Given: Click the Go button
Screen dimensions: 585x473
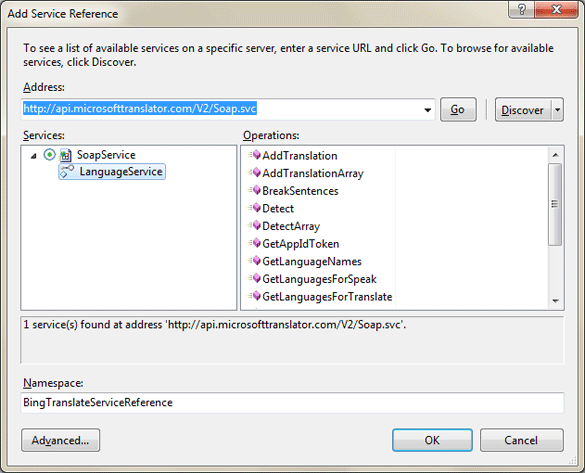Looking at the screenshot, I should (458, 110).
